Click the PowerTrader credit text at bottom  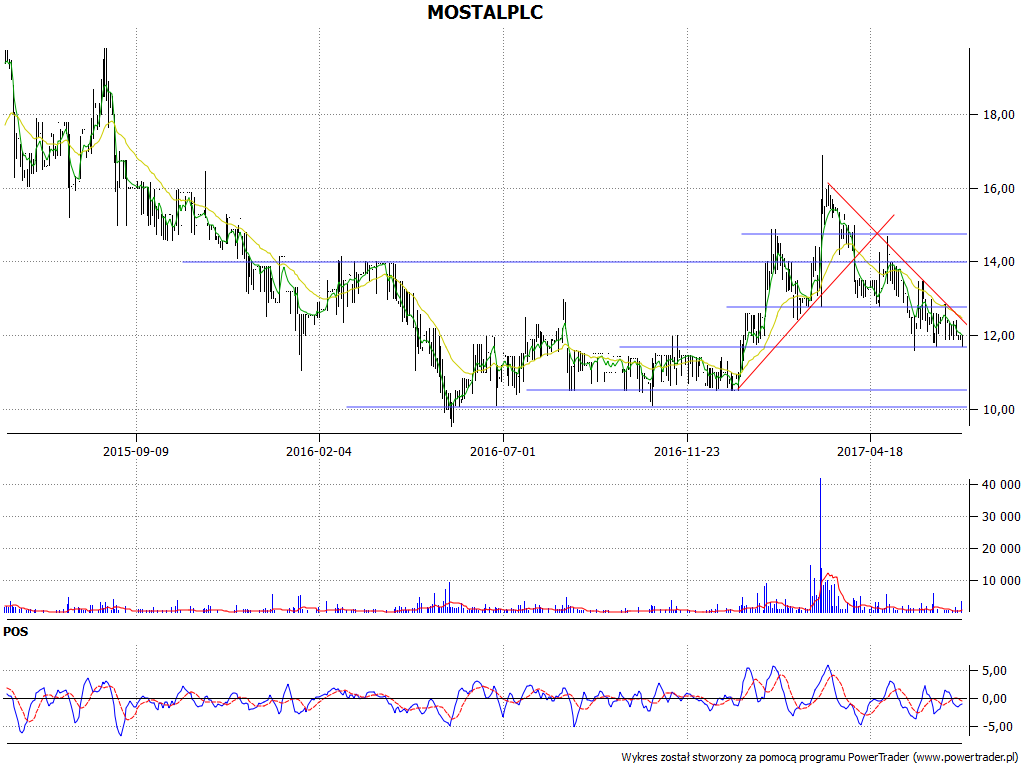coord(821,758)
